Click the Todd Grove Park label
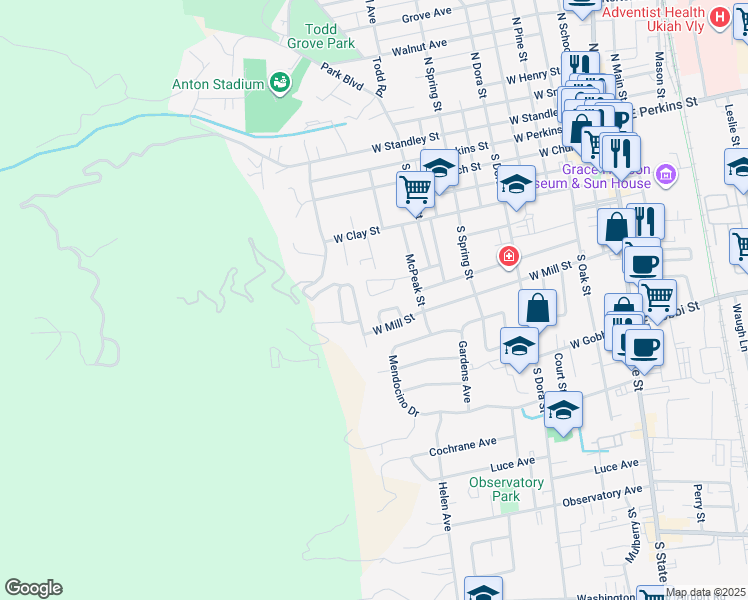This screenshot has height=600, width=748. (321, 36)
